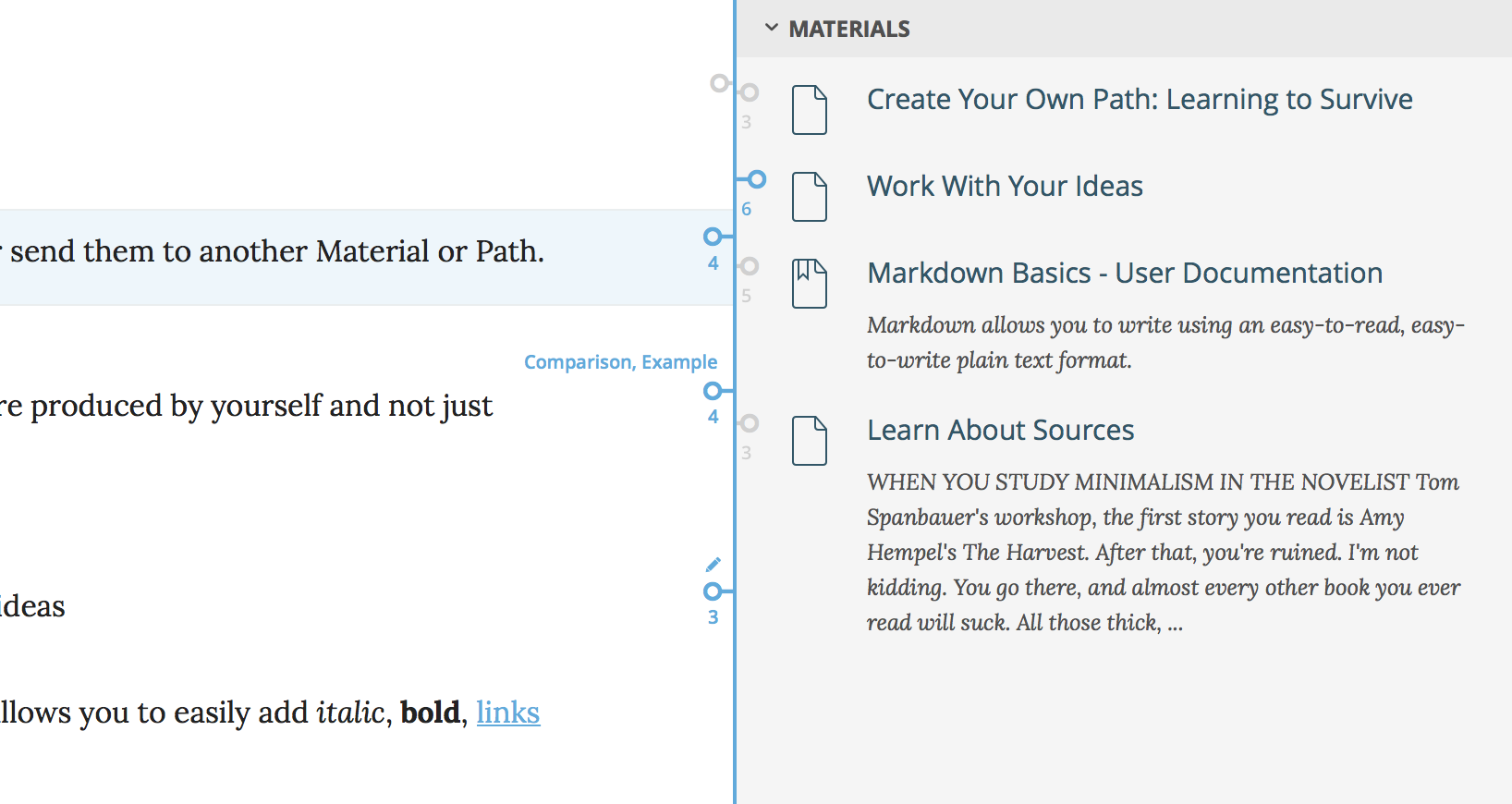Screen dimensions: 1512x804
Task: Follow the underlined 'links' hyperlink
Action: pos(507,713)
